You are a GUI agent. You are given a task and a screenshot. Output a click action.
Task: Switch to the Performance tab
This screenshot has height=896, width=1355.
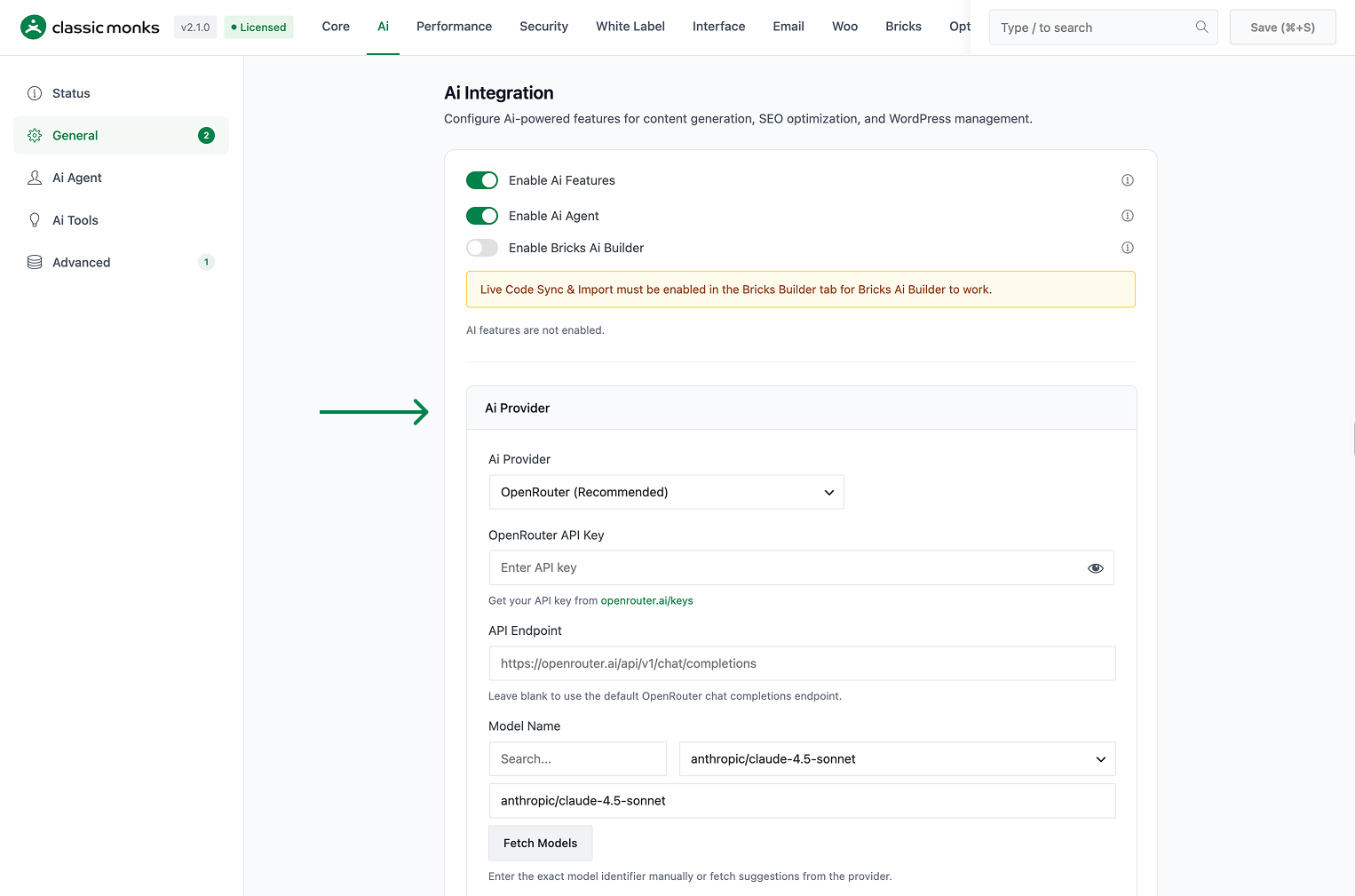tap(454, 27)
